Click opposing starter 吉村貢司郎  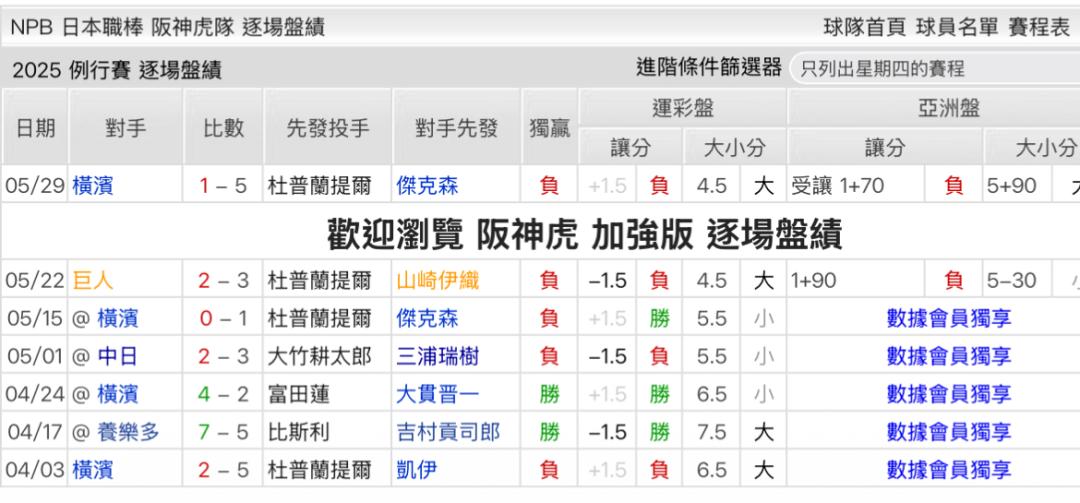click(448, 432)
